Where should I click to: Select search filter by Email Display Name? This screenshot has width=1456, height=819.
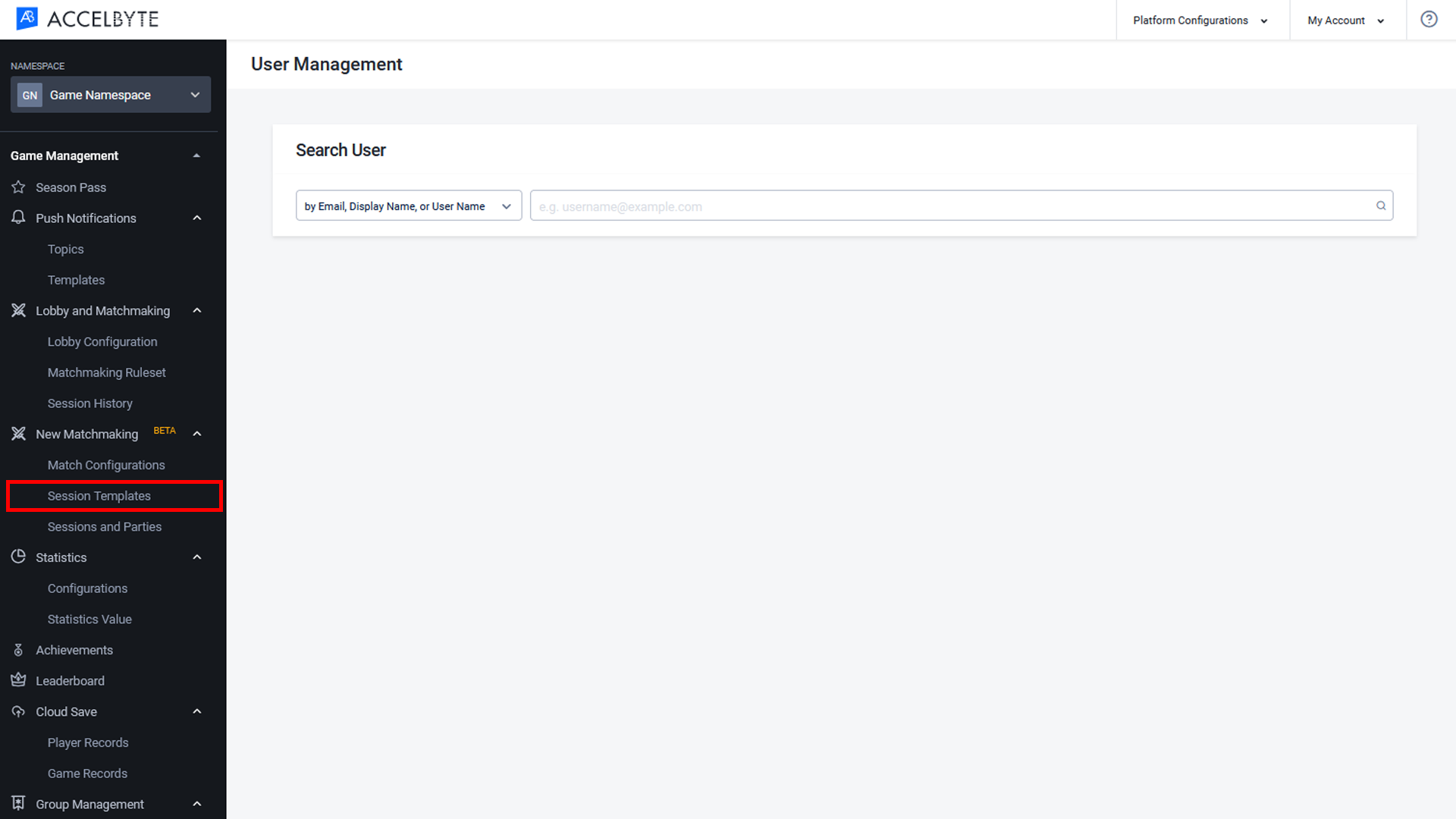pyautogui.click(x=408, y=206)
